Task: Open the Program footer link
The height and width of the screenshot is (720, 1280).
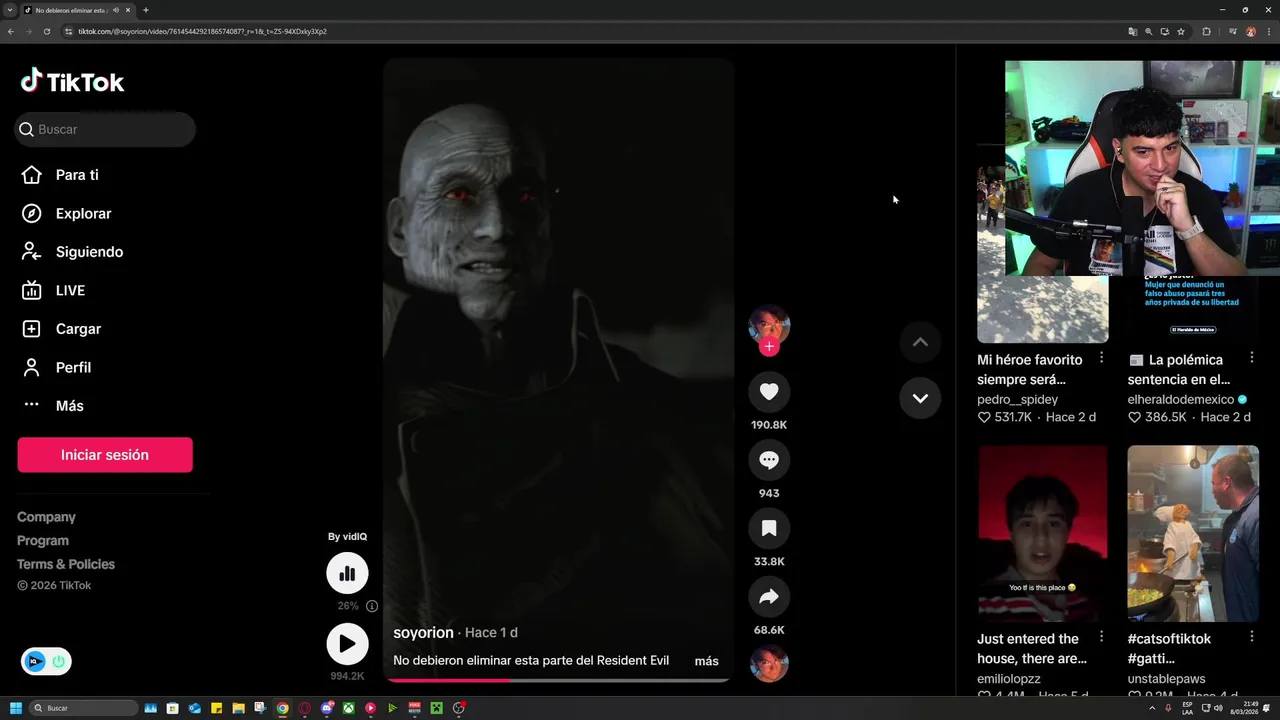Action: tap(43, 540)
